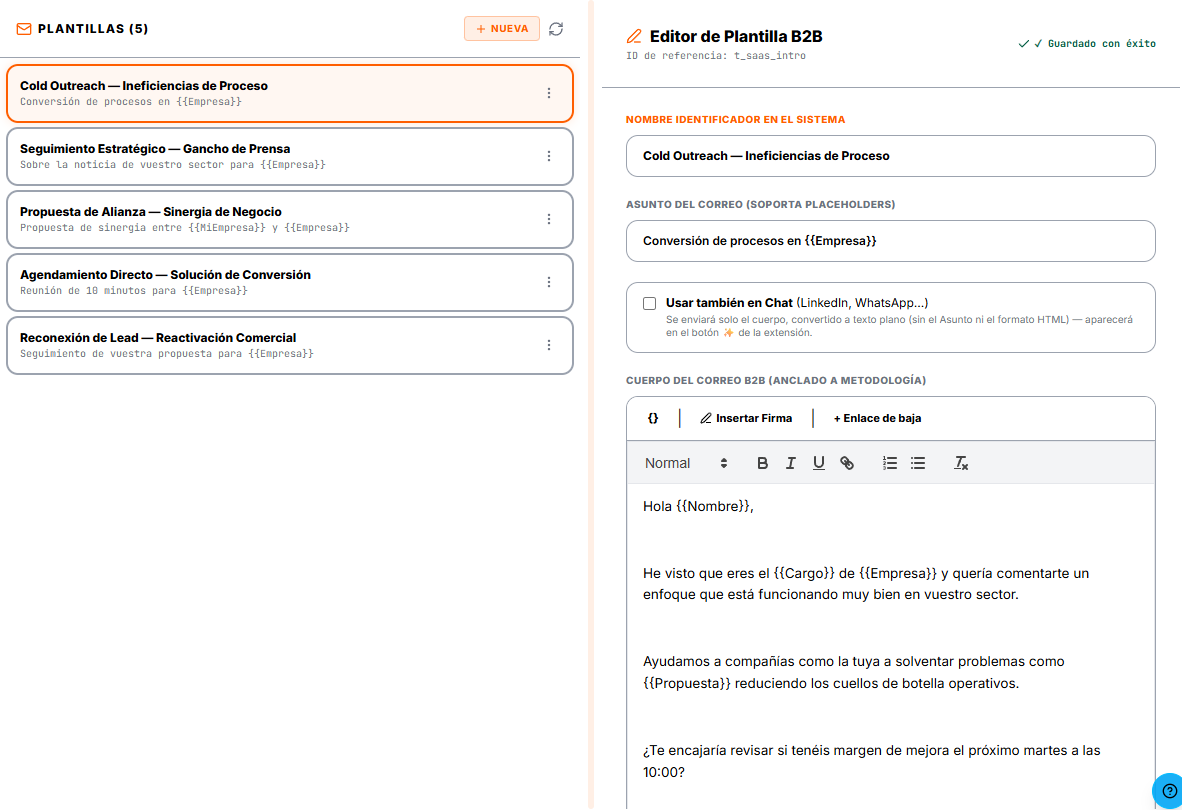Click the 'ASUNTO DEL CORREO (SOPORTA PLACEHOLDERS)' label
Image resolution: width=1182 pixels, height=810 pixels.
(760, 205)
